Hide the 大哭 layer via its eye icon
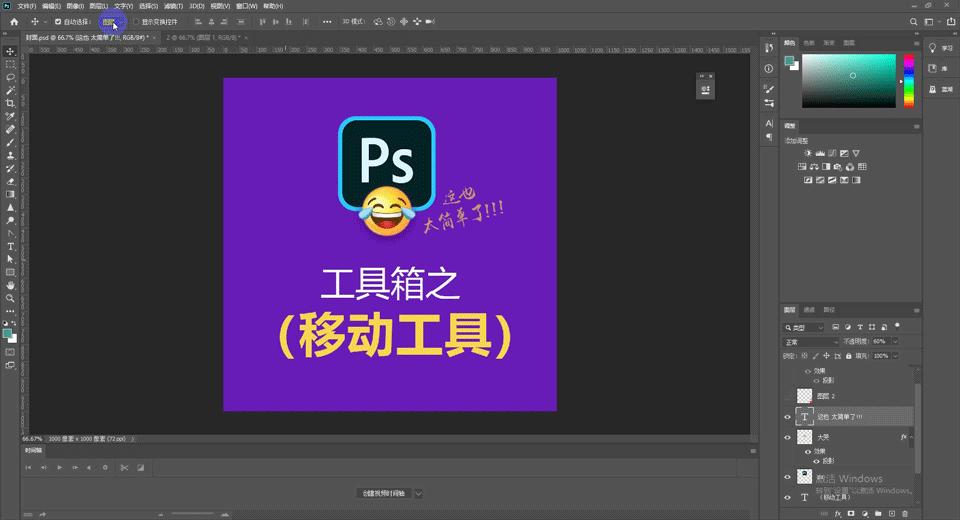Viewport: 960px width, 520px height. click(787, 438)
